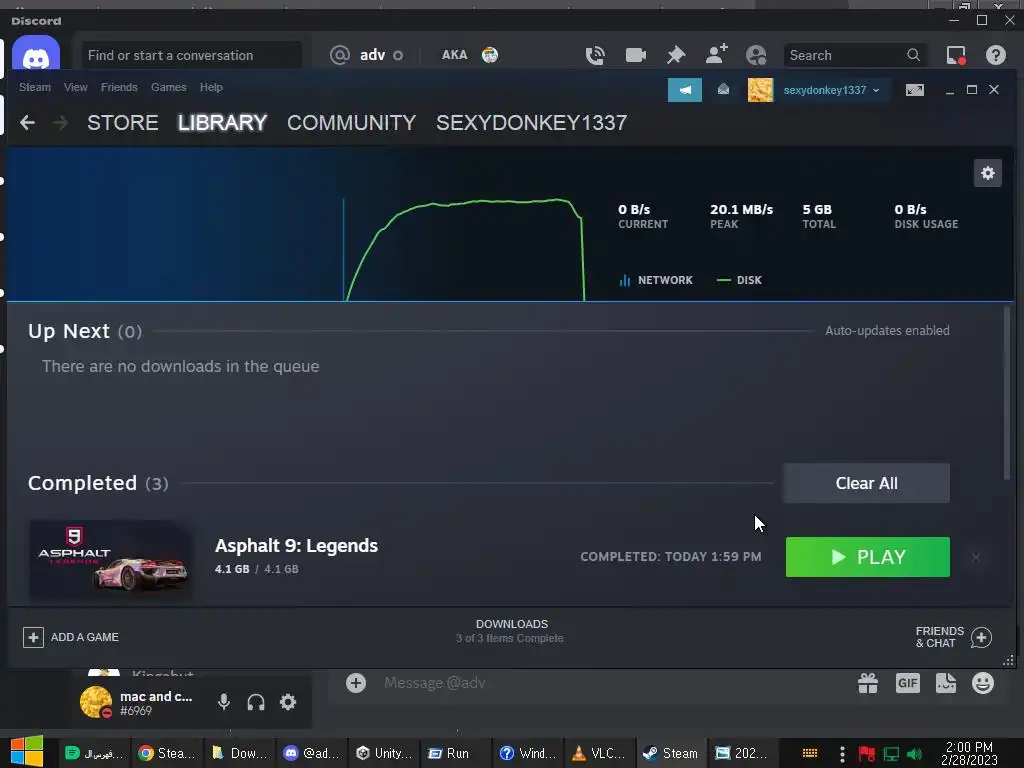Switch Steam to Big Picture mode

pos(914,90)
